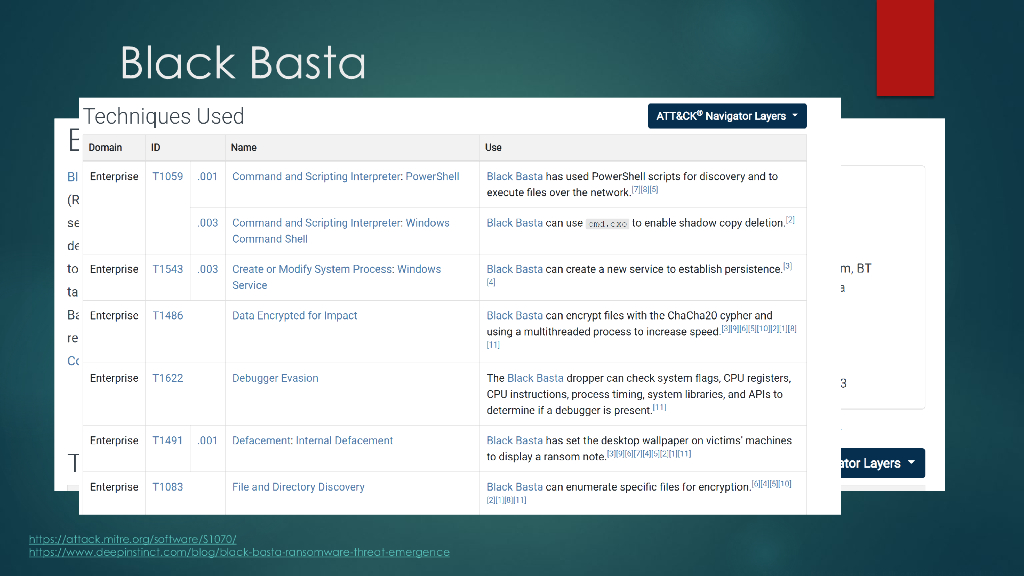Open sub-technique .003 in Windows Service row
This screenshot has width=1024, height=576.
[208, 269]
